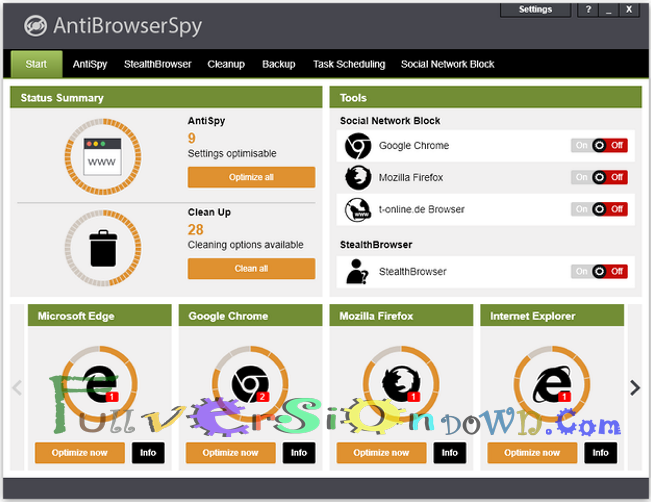Toggle Social Network Block for Mozilla Firefox
This screenshot has height=502, width=651.
[599, 177]
